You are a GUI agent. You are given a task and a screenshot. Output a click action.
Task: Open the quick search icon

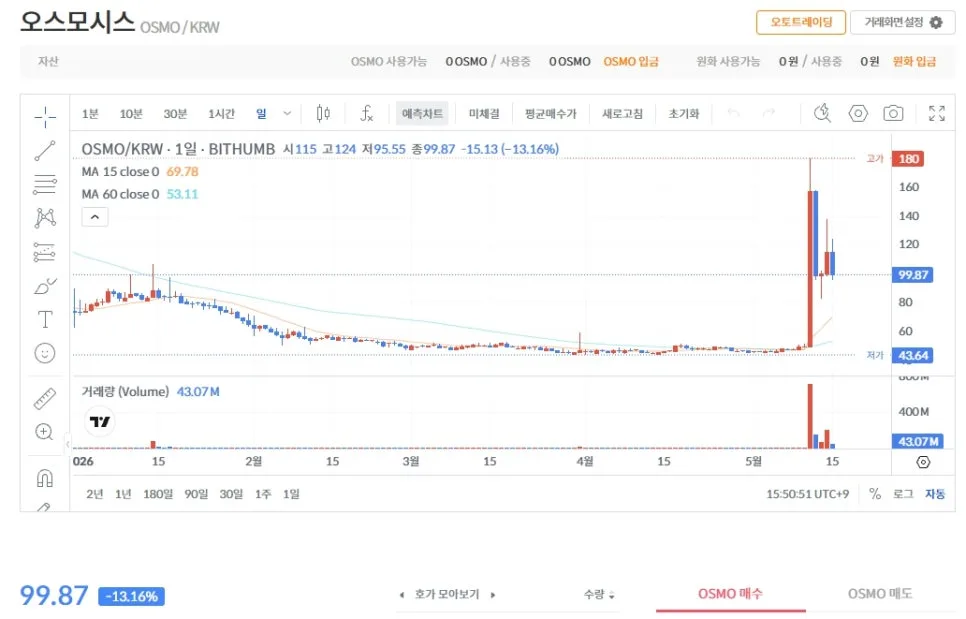tap(822, 113)
